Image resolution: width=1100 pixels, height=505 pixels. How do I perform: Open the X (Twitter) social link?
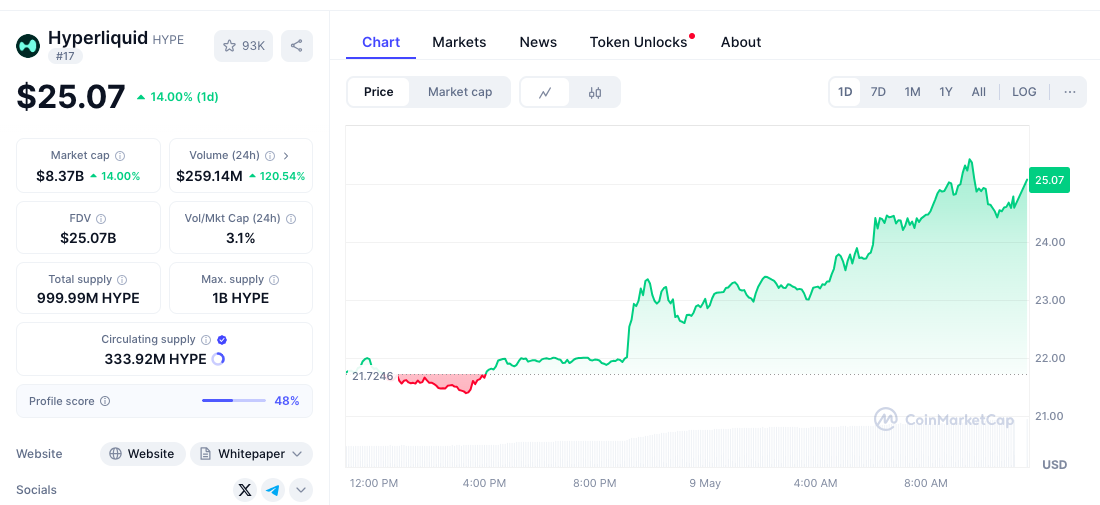click(x=245, y=490)
